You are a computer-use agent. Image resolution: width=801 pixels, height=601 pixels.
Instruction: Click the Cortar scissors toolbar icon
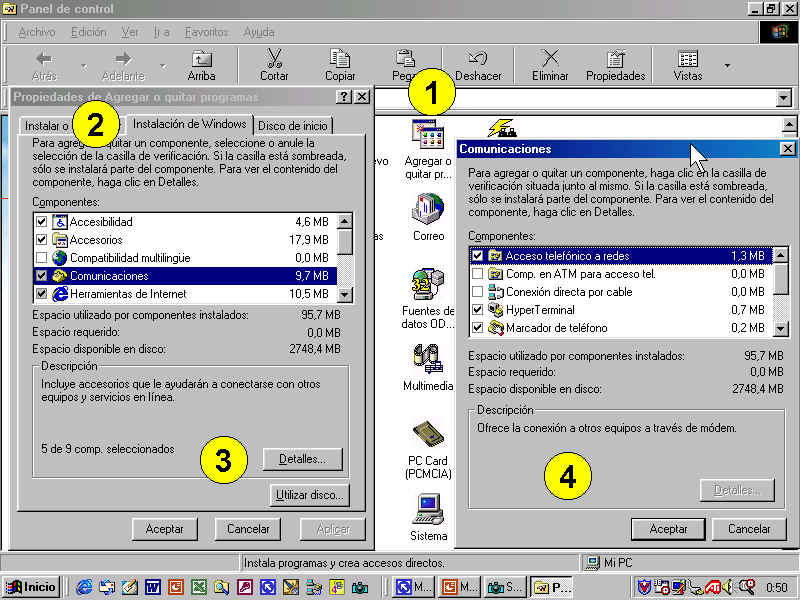[274, 59]
